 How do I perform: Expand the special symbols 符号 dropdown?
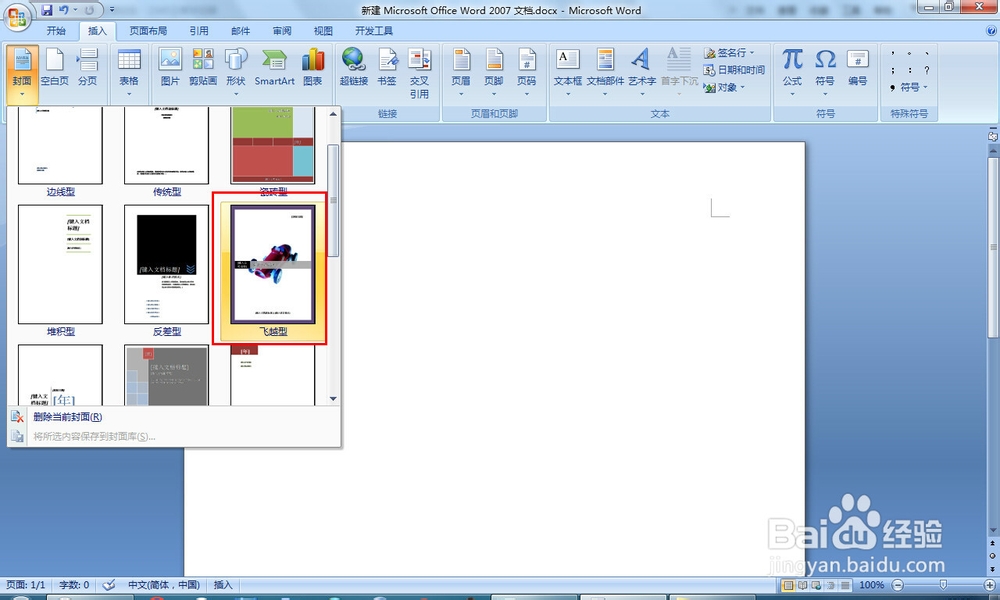925,87
